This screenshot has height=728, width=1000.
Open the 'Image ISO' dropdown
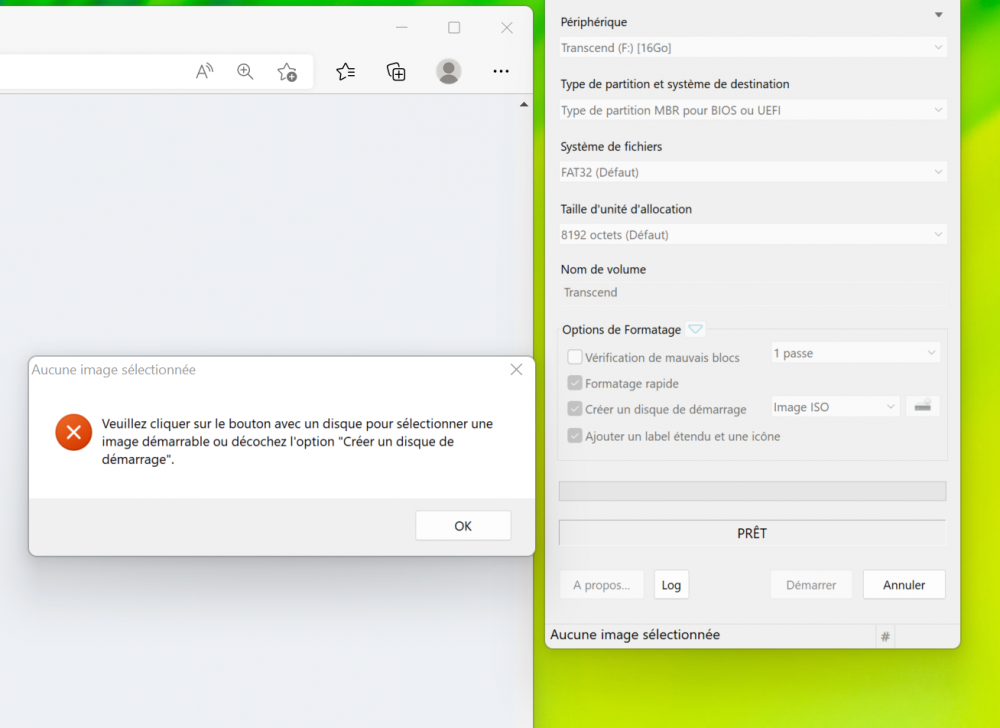(x=835, y=407)
